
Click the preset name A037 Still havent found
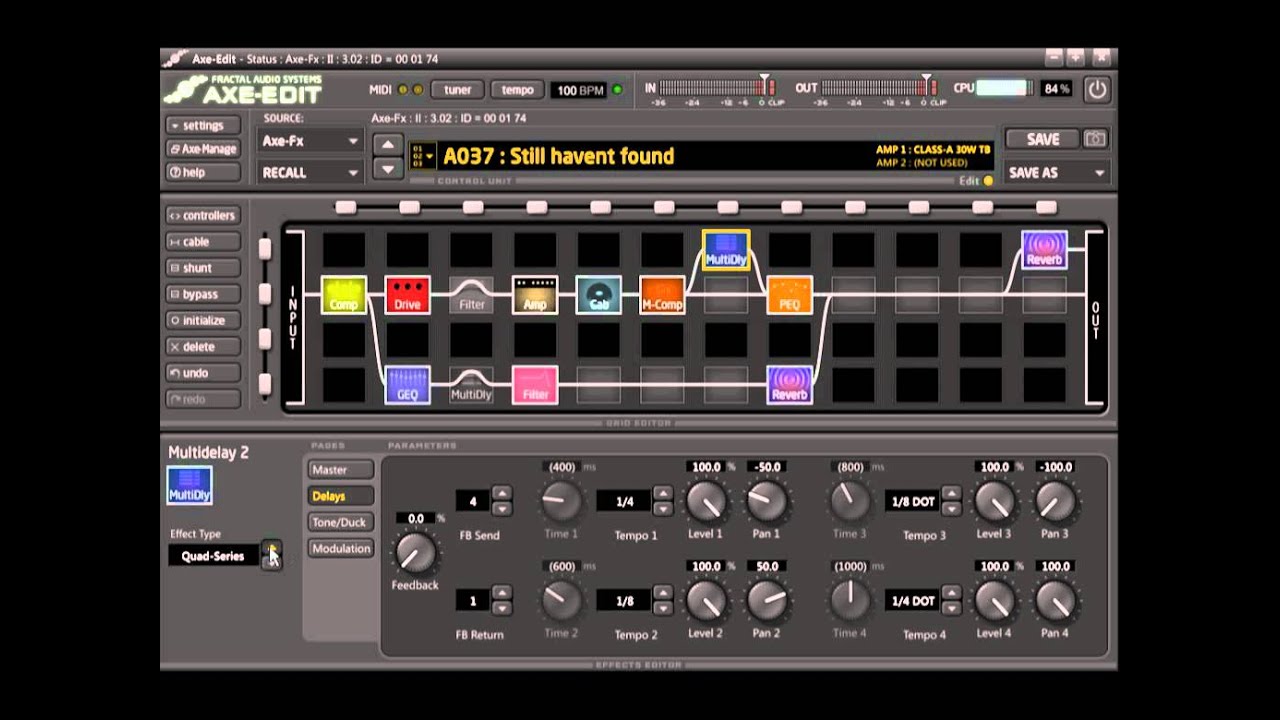558,156
